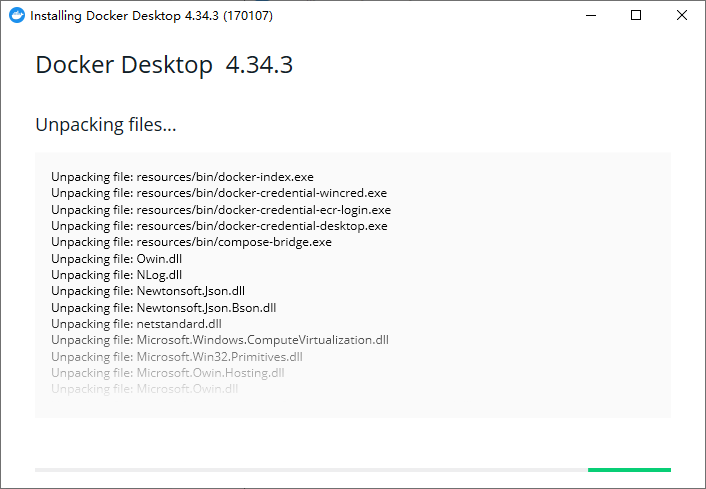Screen dimensions: 706x489
Task: Close the Docker Desktop installer window
Action: [682, 15]
